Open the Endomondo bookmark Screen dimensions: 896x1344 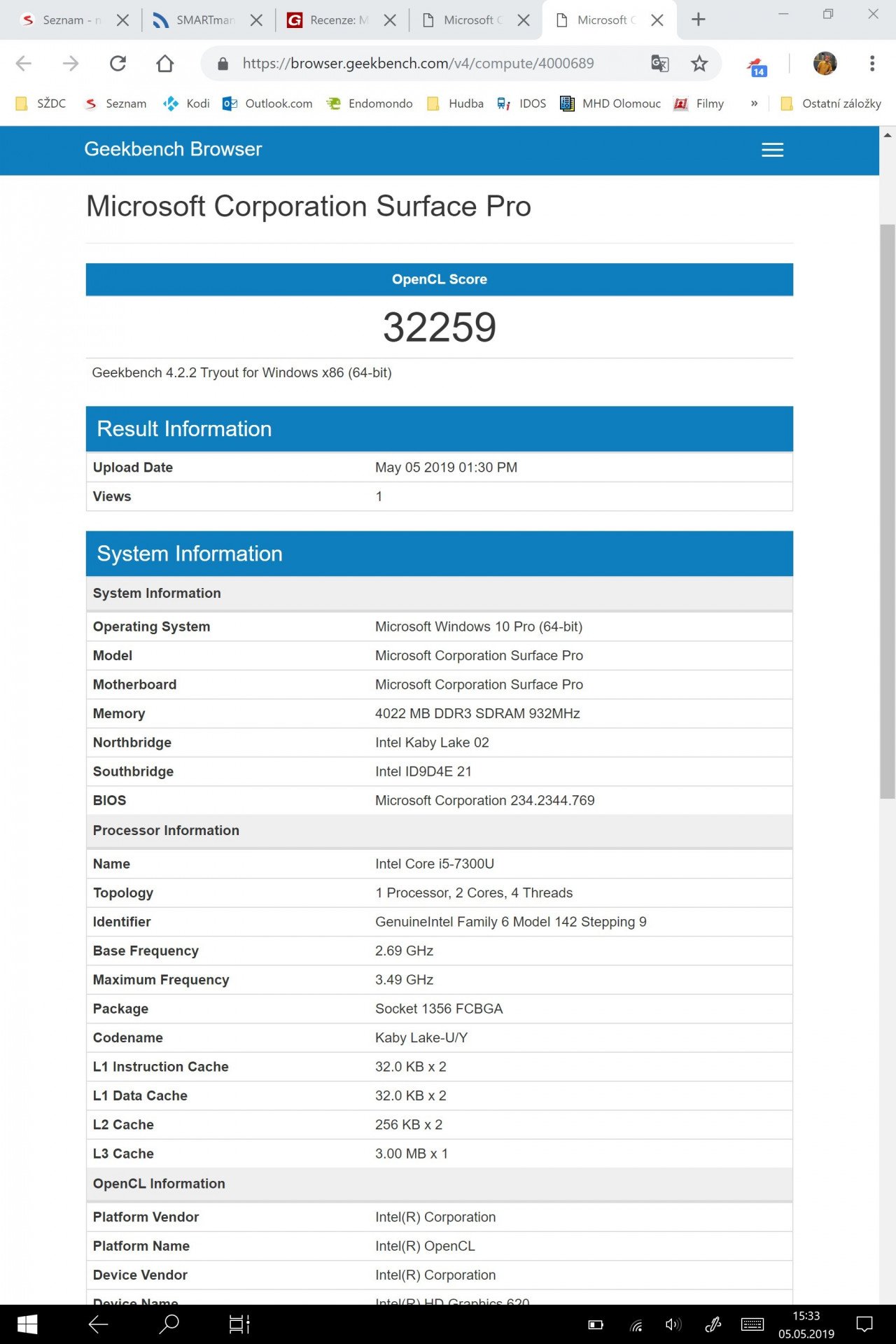(x=370, y=104)
